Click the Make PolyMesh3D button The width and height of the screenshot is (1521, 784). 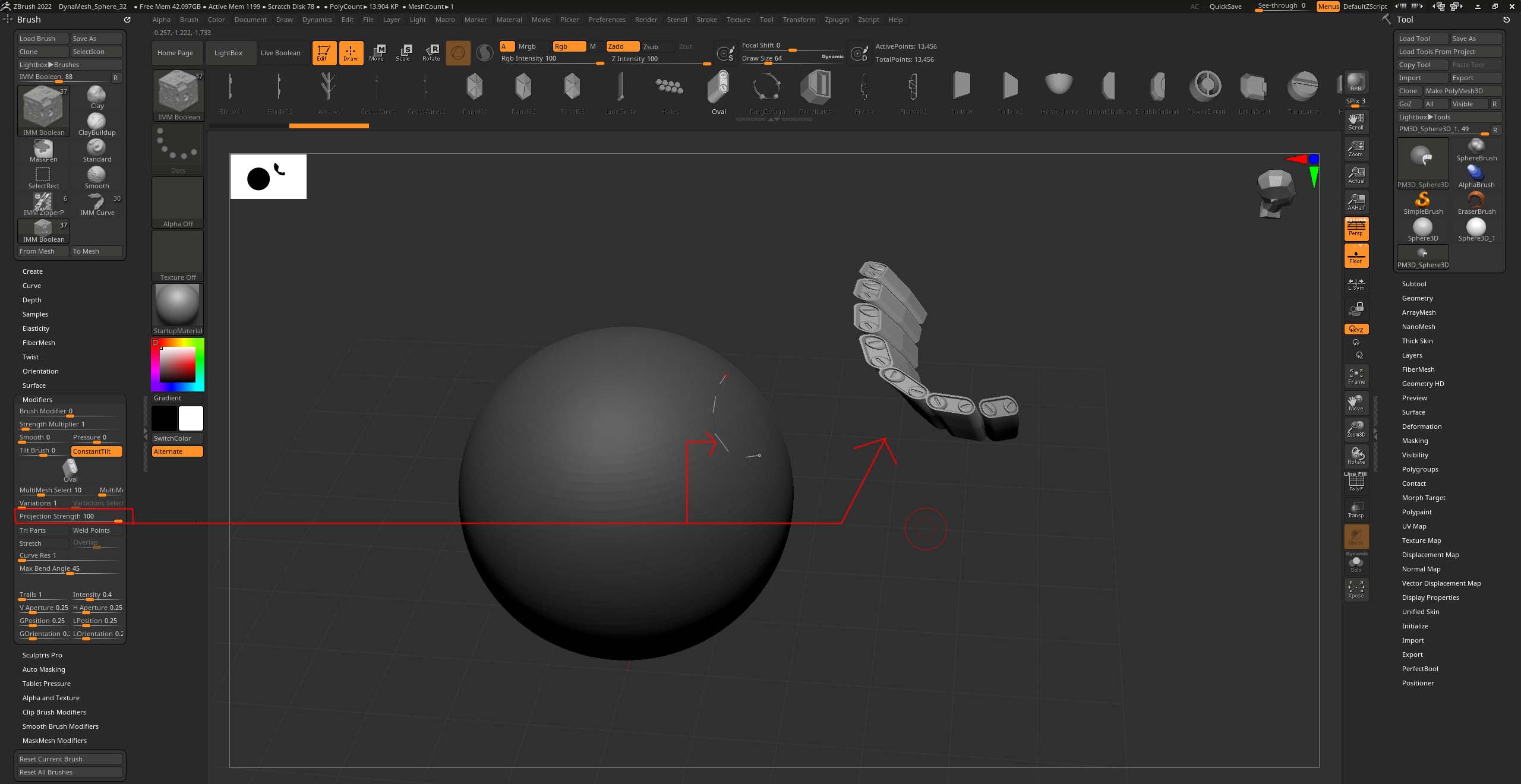[x=1462, y=91]
